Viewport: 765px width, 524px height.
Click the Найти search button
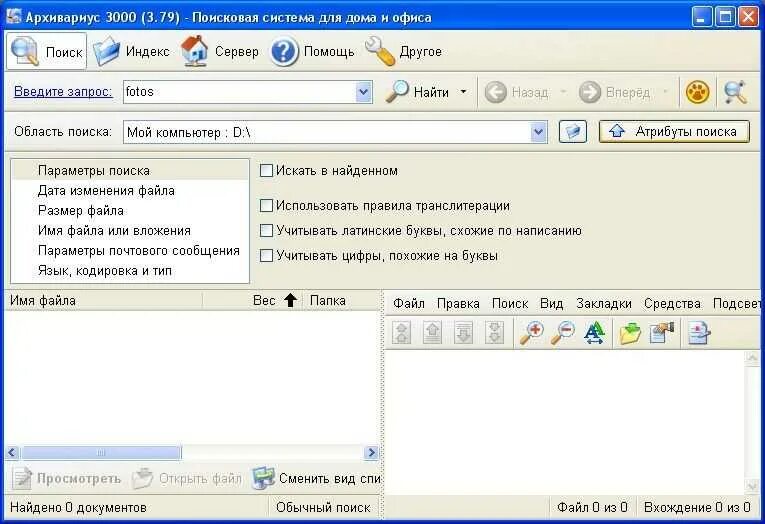pyautogui.click(x=418, y=92)
